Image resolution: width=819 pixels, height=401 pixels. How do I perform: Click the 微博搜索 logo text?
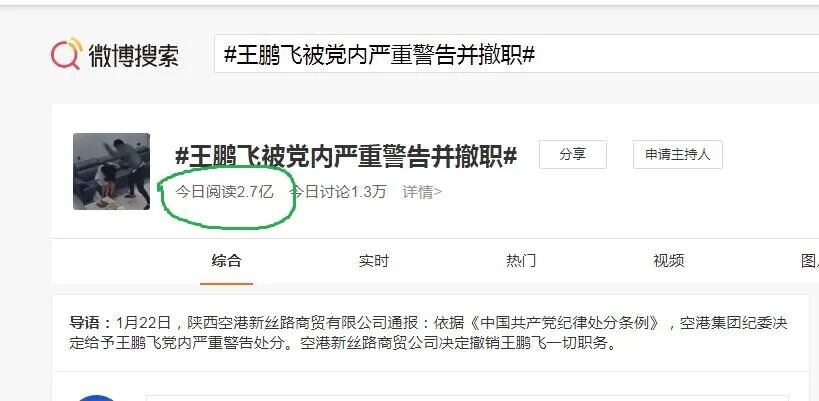(134, 55)
